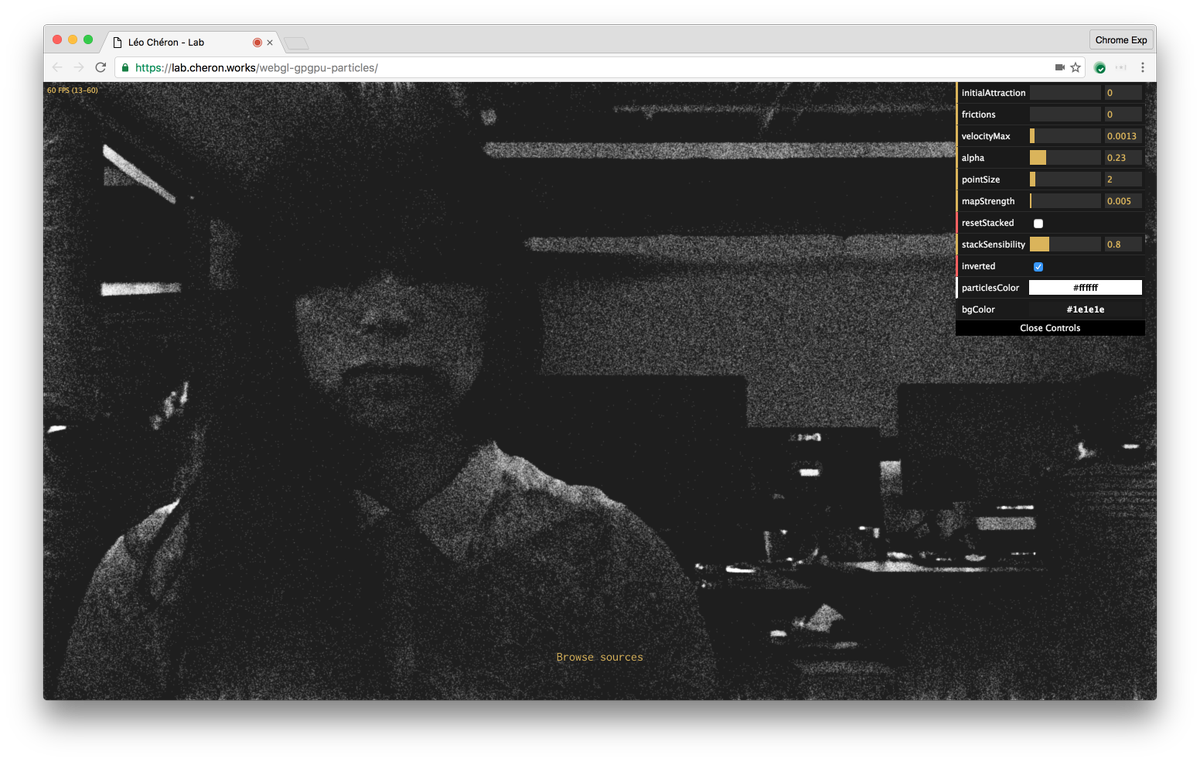The height and width of the screenshot is (762, 1200).
Task: Bookmark page with the star icon
Action: [x=1076, y=67]
